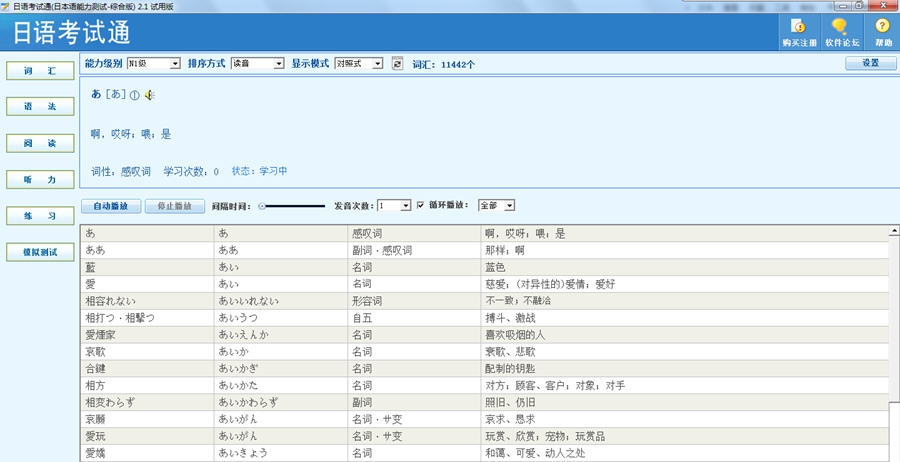
Task: Click the meaning 蓝色
Action: coord(495,267)
